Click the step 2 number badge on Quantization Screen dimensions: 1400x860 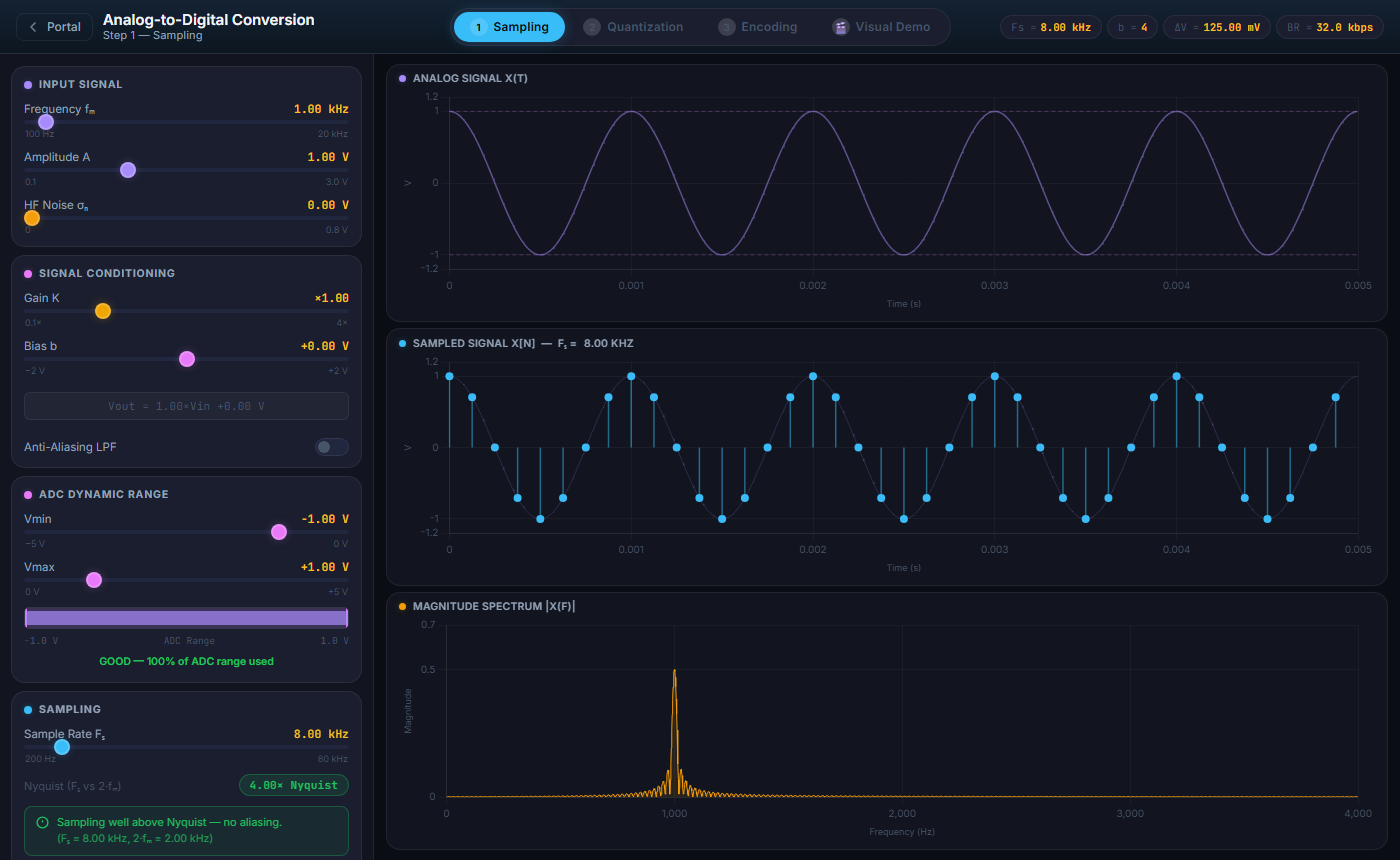[592, 27]
